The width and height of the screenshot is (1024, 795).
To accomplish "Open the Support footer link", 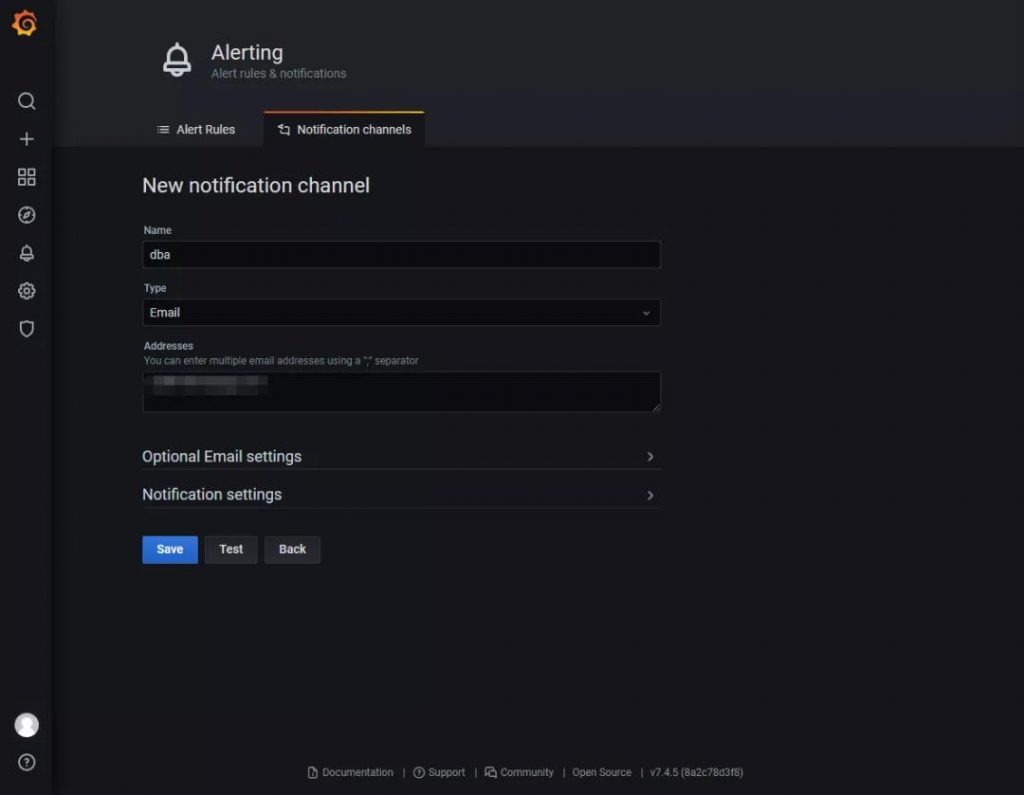I will pyautogui.click(x=440, y=772).
